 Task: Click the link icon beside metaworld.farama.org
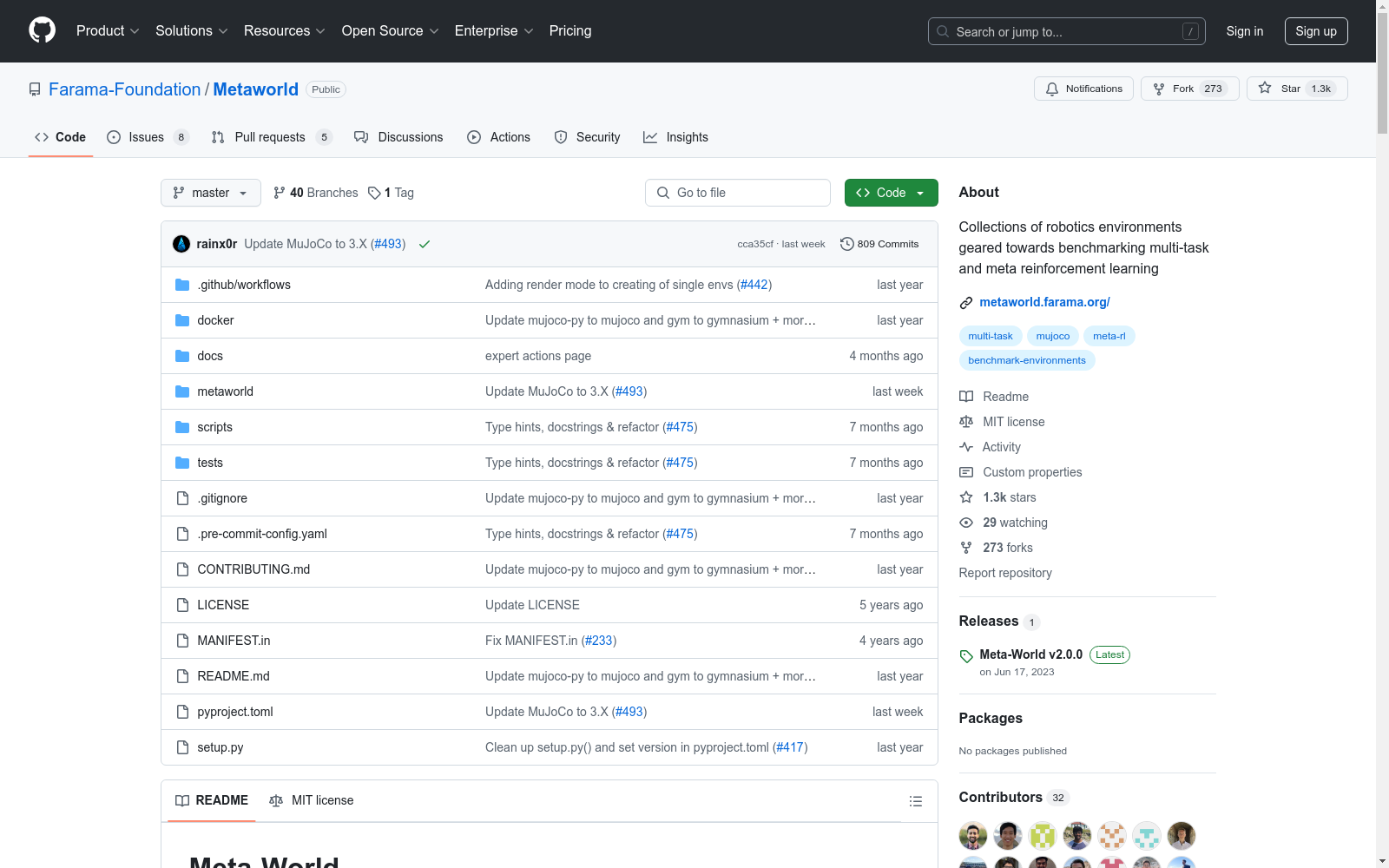click(966, 303)
